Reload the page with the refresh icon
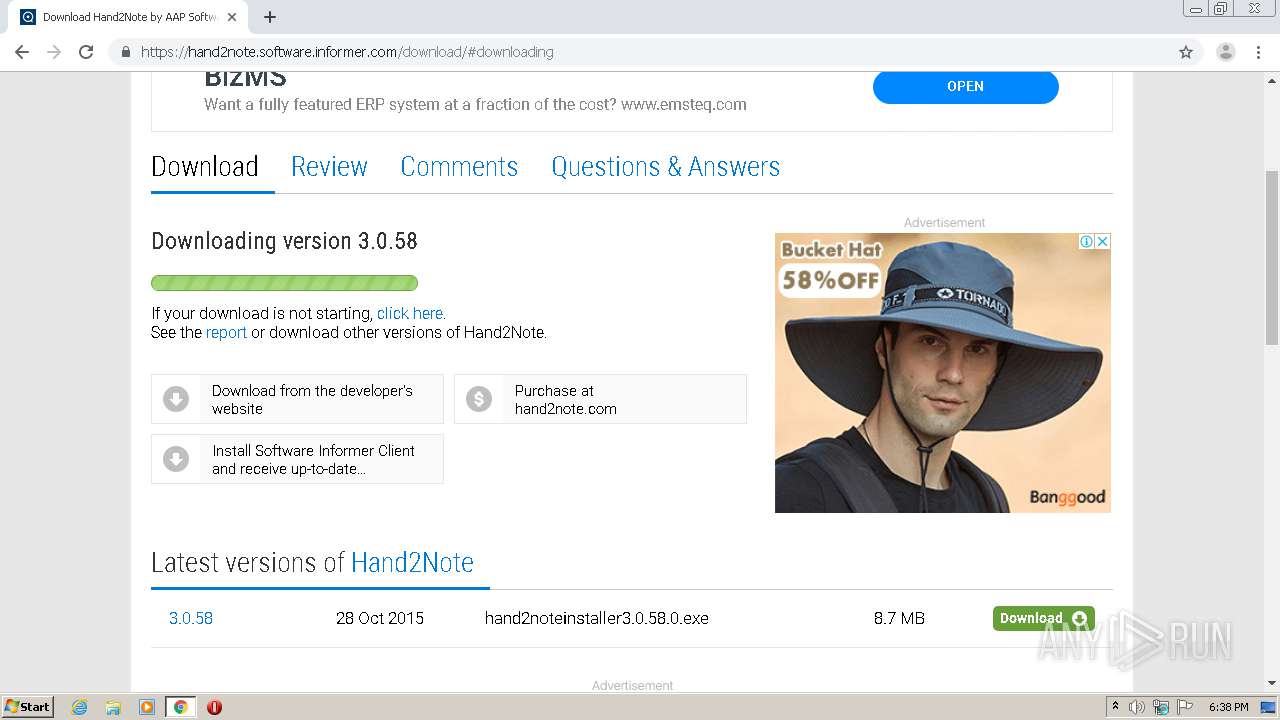The image size is (1280, 720). [86, 52]
